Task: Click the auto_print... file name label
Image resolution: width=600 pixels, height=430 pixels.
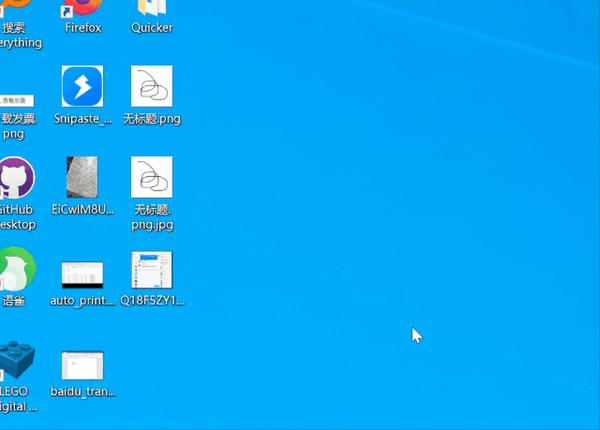Action: coord(83,300)
